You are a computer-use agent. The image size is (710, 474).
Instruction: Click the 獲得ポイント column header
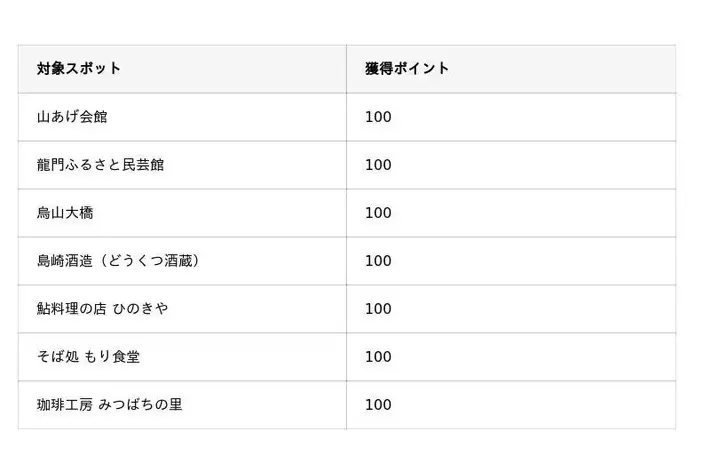pos(511,69)
